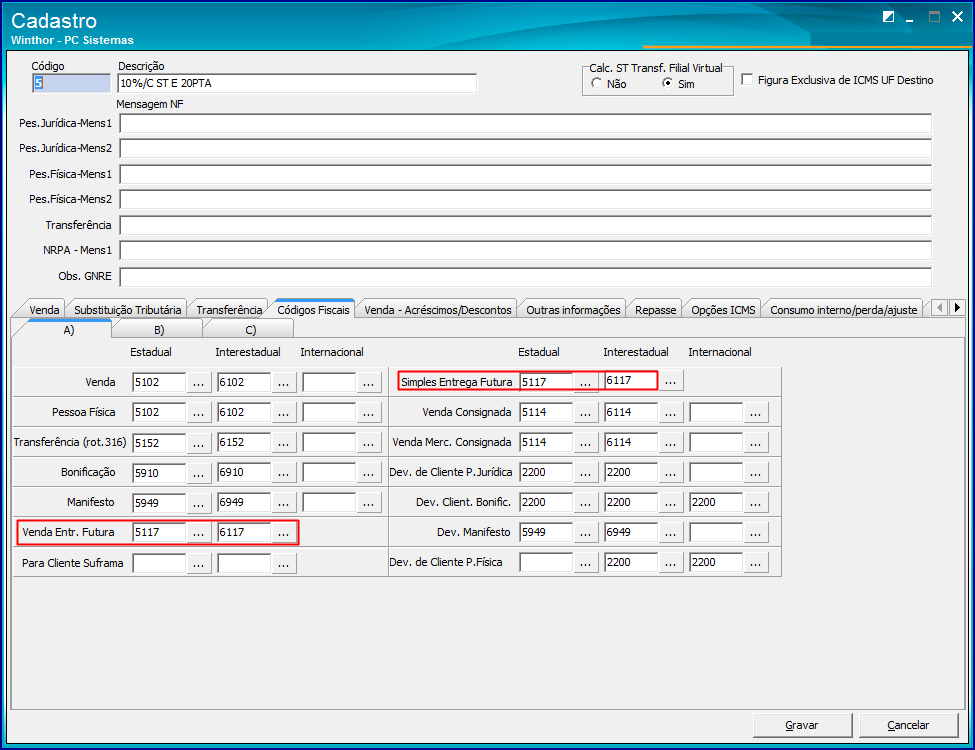Open lookup for Venda Interestadual code
Viewport: 975px width, 750px height.
click(x=284, y=382)
